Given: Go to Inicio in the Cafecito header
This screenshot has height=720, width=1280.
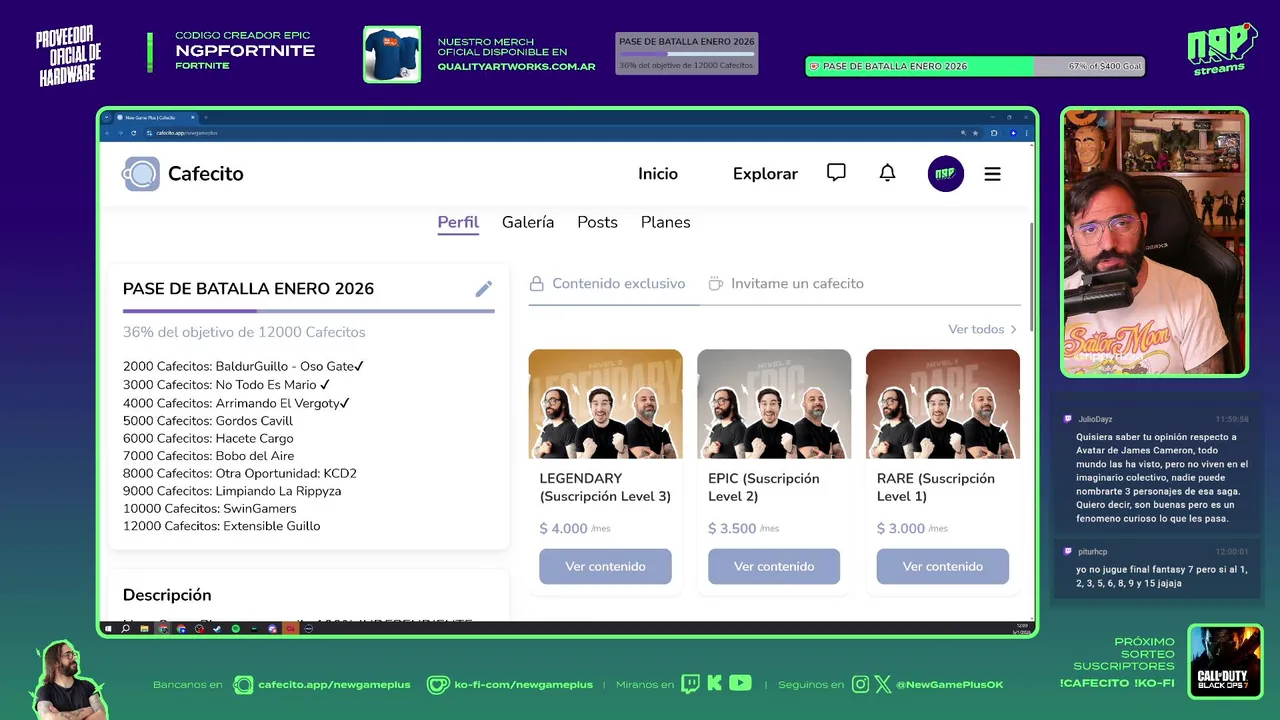Looking at the screenshot, I should [658, 174].
